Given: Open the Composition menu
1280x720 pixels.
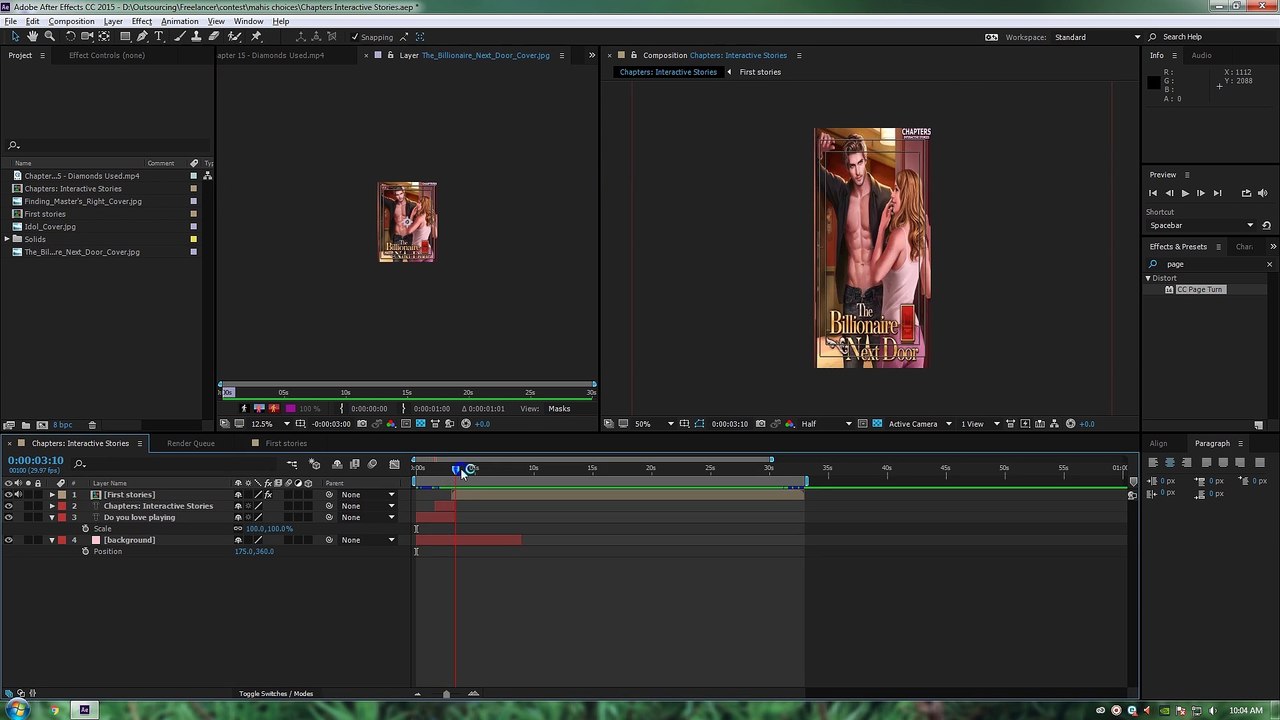Looking at the screenshot, I should pyautogui.click(x=71, y=21).
